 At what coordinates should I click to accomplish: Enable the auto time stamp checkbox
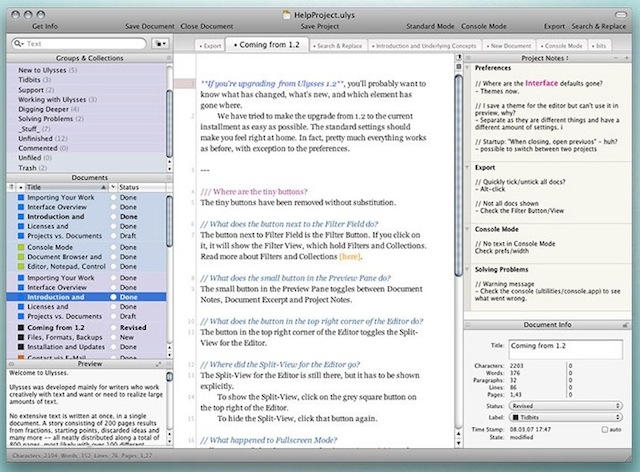pyautogui.click(x=604, y=430)
